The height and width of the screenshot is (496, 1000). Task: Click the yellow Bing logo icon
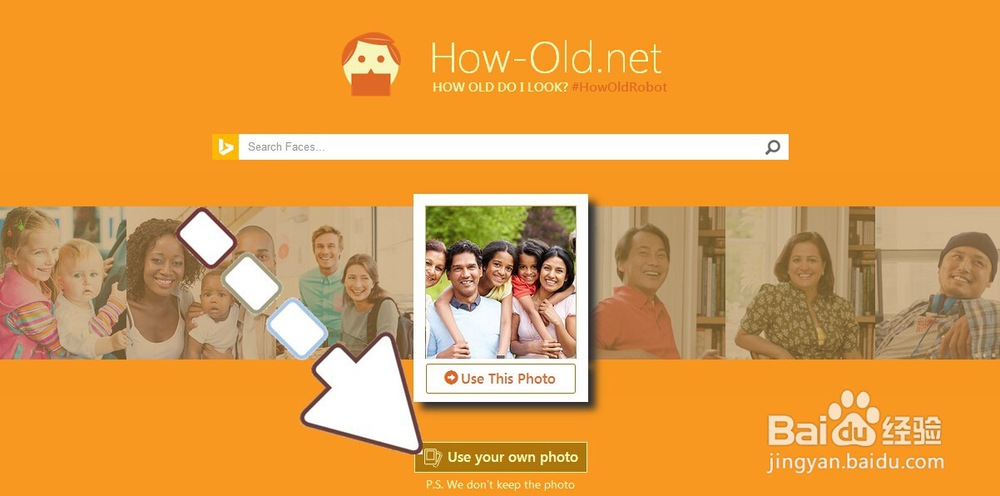[x=225, y=147]
